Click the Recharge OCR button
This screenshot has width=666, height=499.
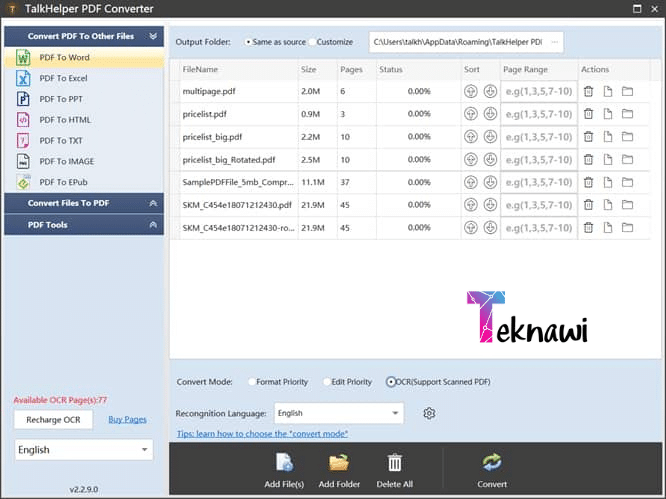coord(53,419)
